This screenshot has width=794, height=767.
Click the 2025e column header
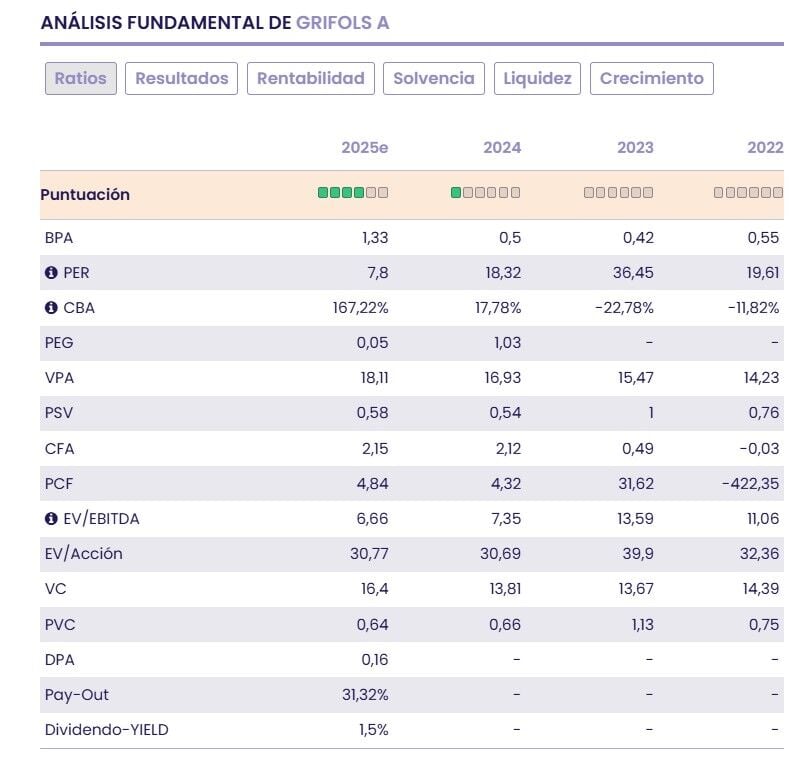tap(364, 148)
